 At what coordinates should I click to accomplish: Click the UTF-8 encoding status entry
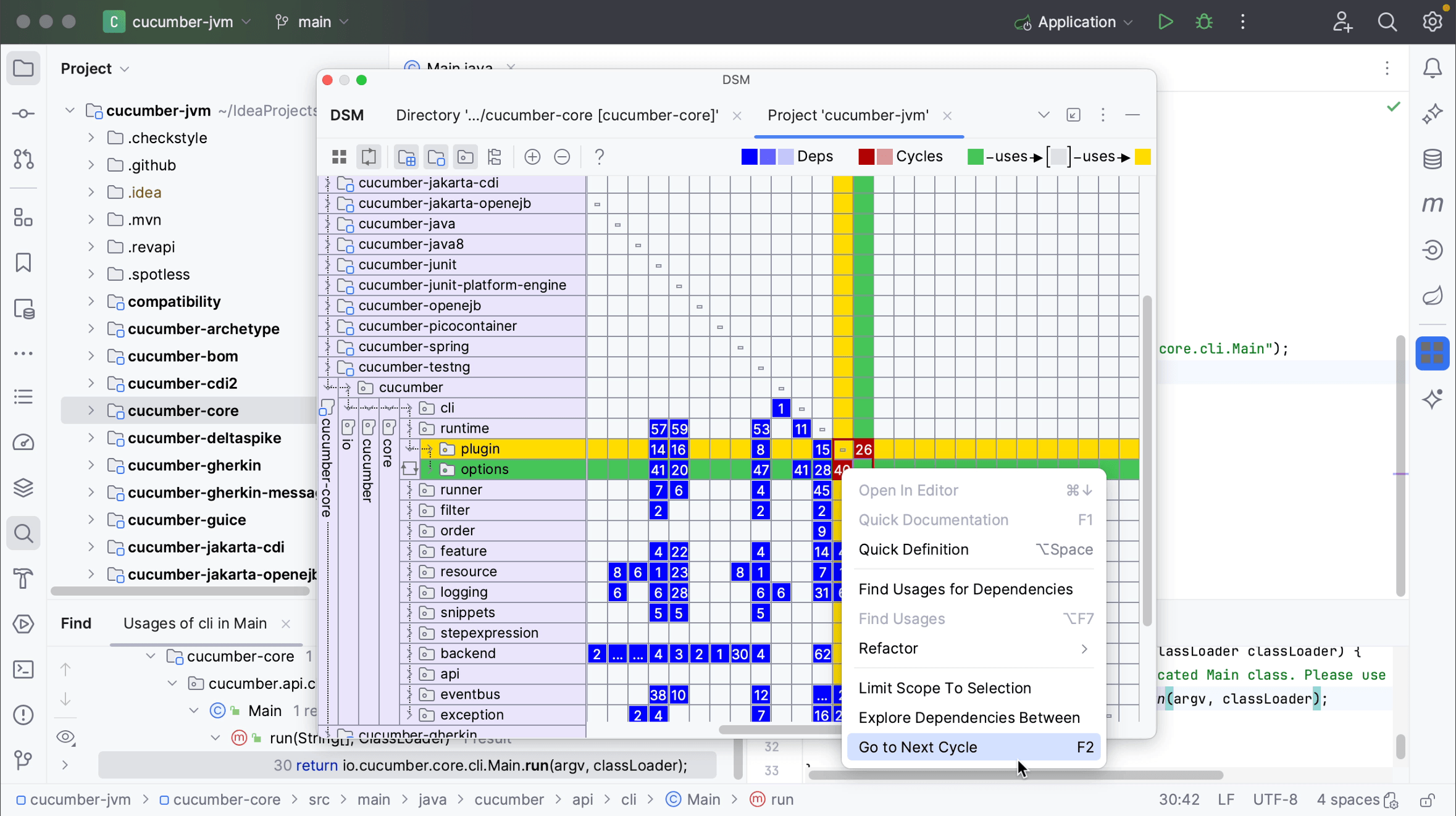[x=1274, y=800]
